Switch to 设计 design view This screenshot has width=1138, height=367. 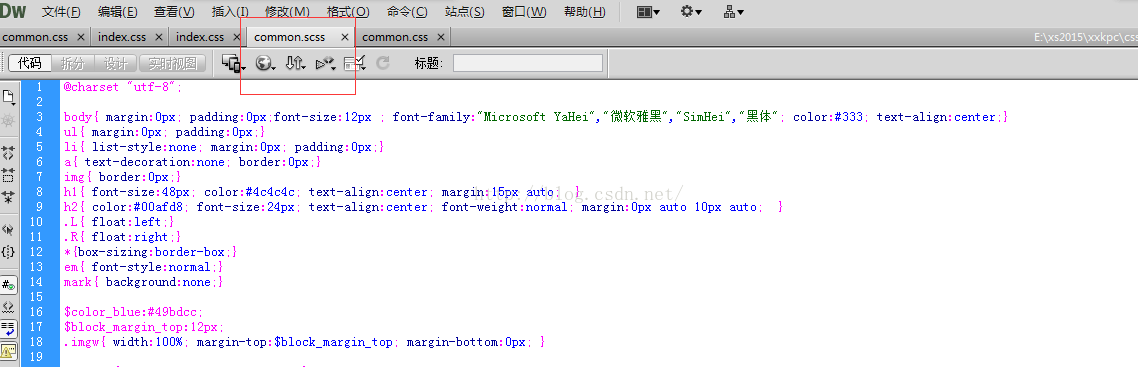(x=116, y=64)
